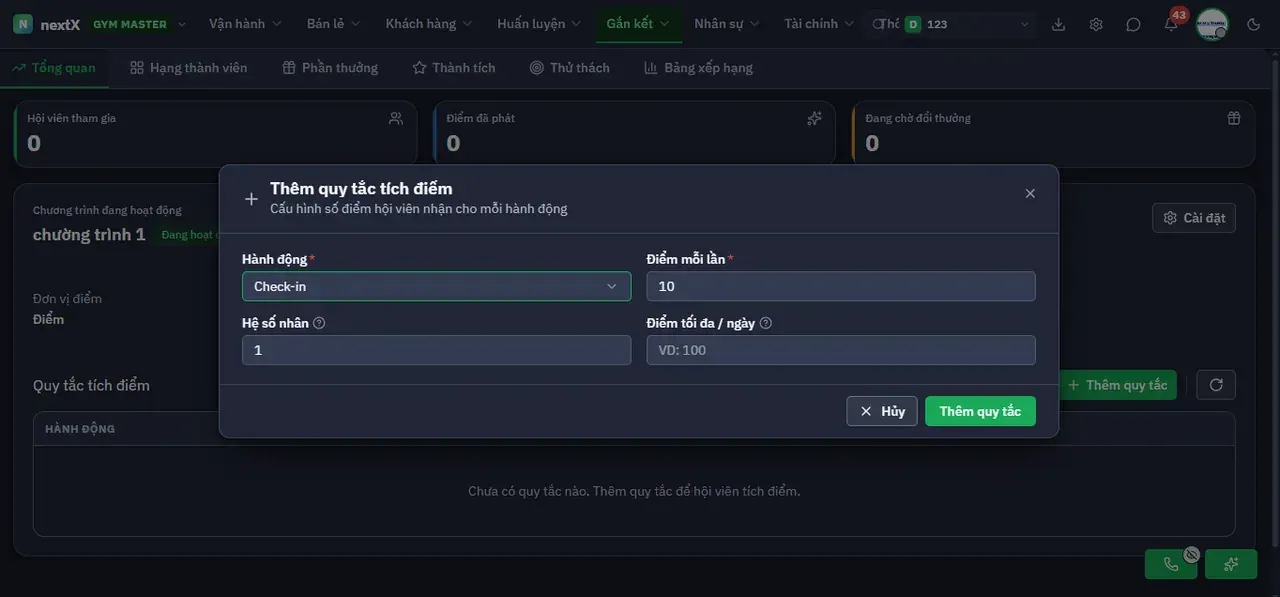Open the Tài chính menu
Image resolution: width=1280 pixels, height=597 pixels.
tap(819, 24)
